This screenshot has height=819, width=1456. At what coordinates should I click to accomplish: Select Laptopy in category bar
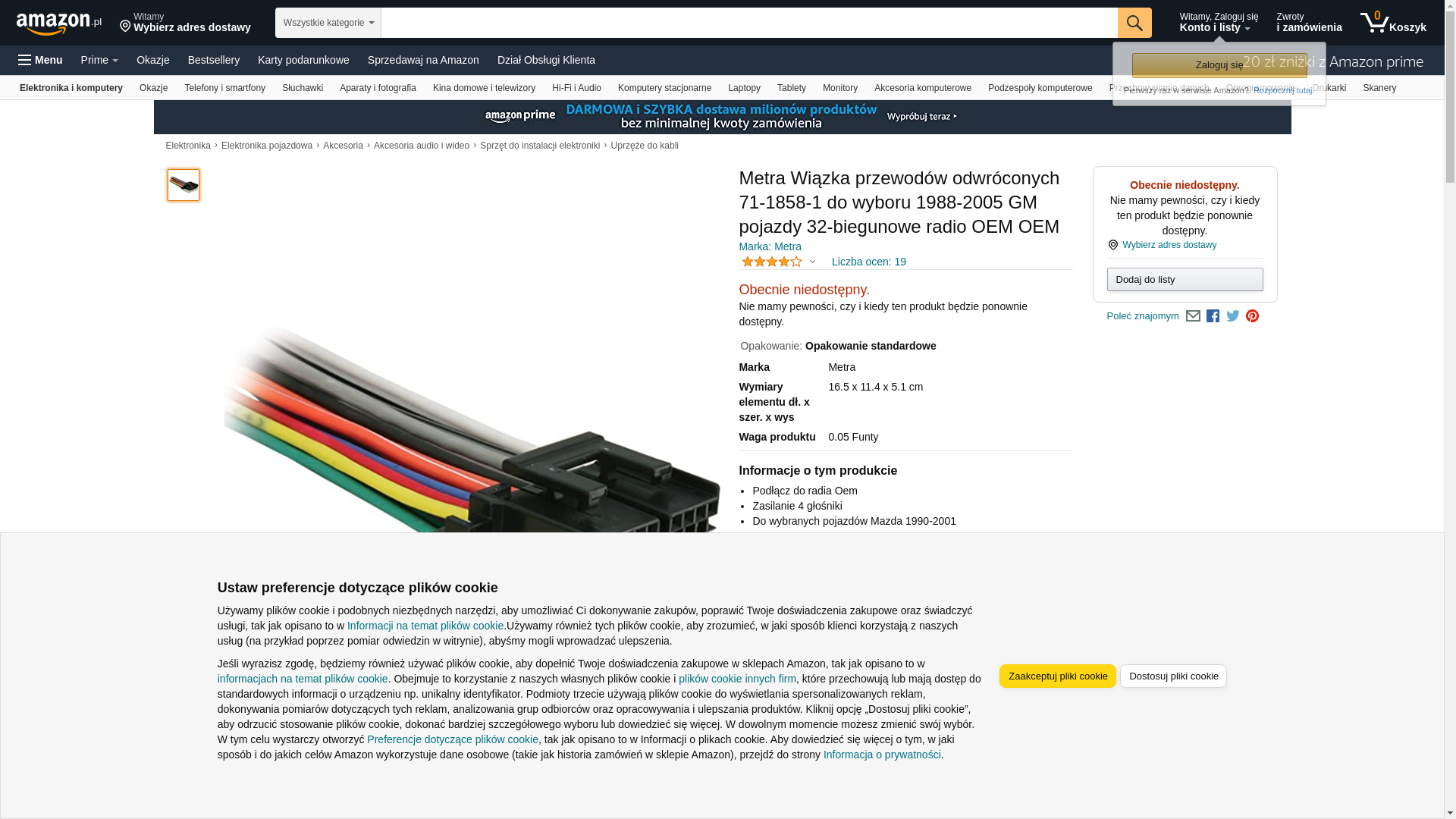click(x=744, y=88)
